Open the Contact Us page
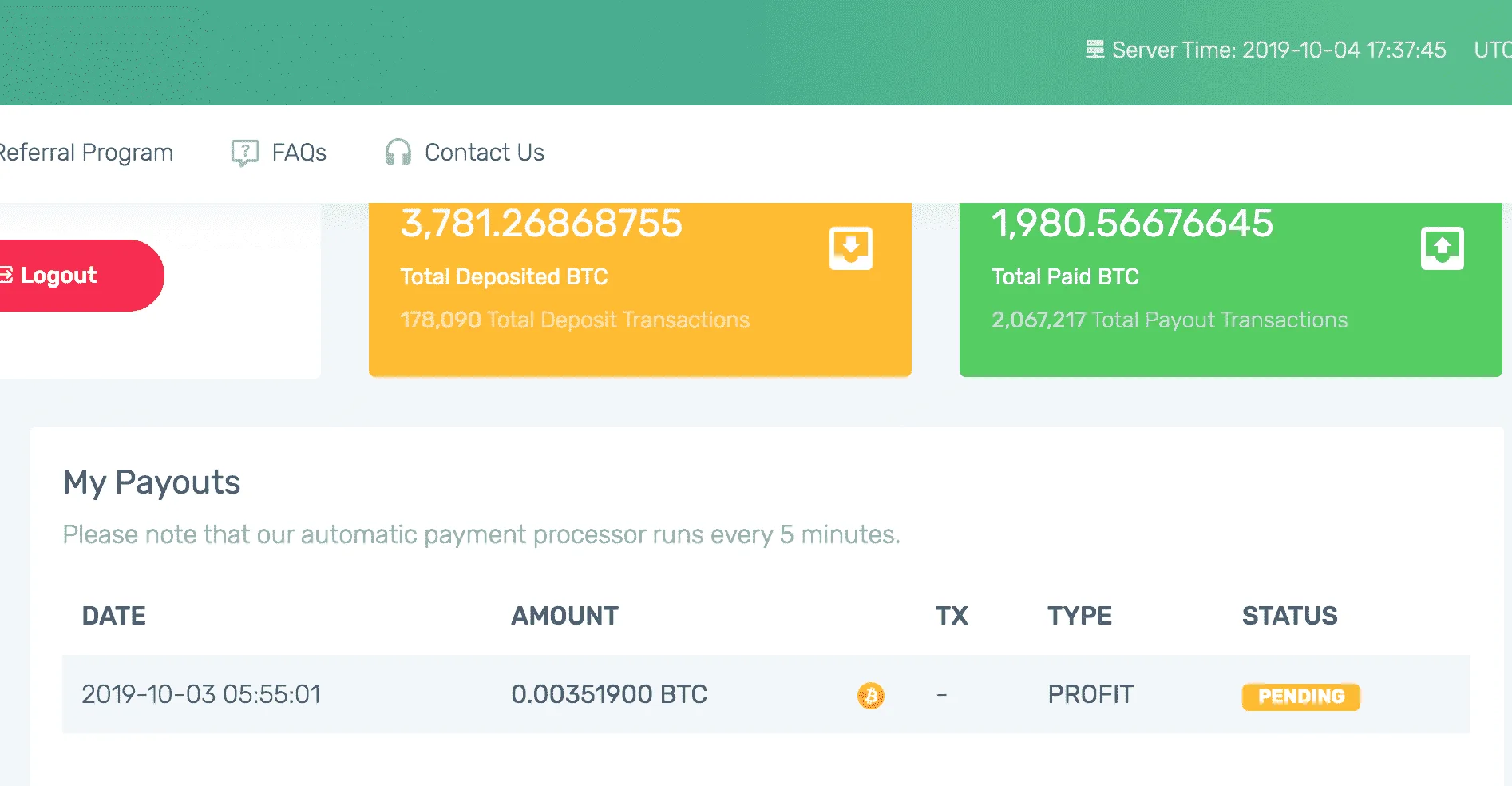This screenshot has height=786, width=1512. click(485, 153)
